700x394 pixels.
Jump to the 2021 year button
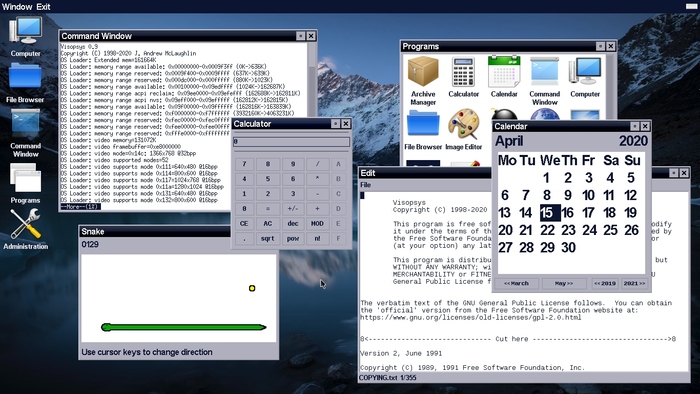click(634, 283)
